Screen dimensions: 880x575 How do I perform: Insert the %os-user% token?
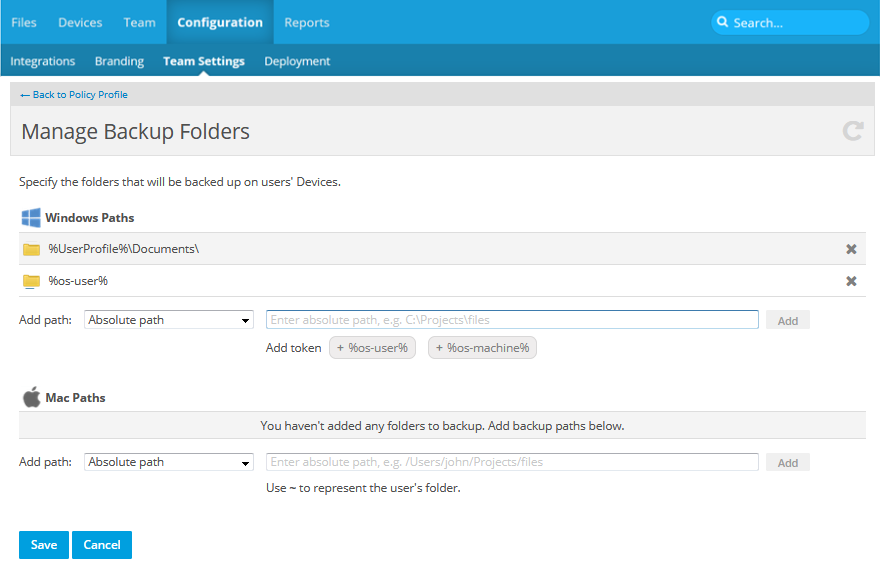click(372, 348)
